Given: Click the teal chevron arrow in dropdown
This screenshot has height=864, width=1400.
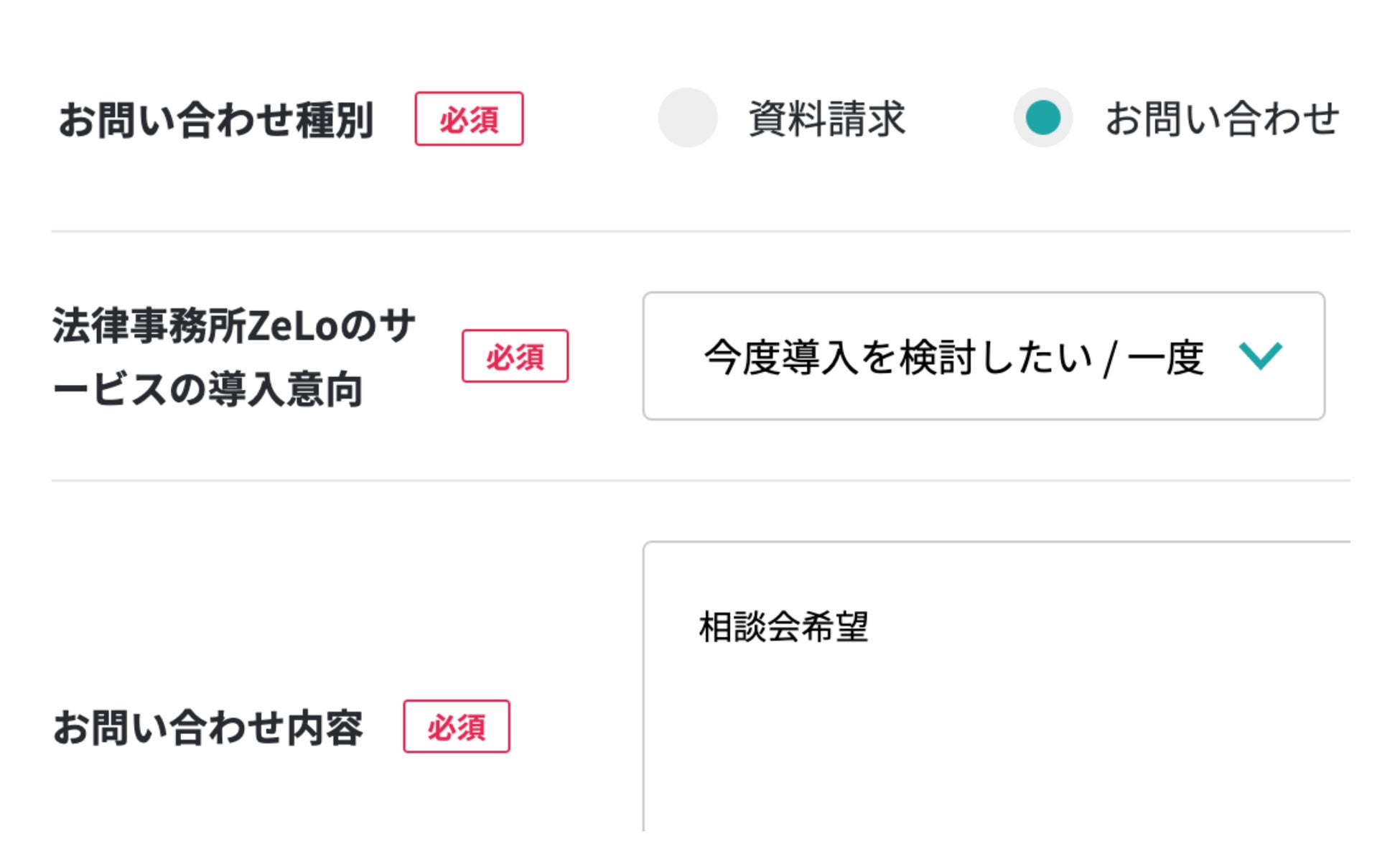Looking at the screenshot, I should click(1260, 356).
